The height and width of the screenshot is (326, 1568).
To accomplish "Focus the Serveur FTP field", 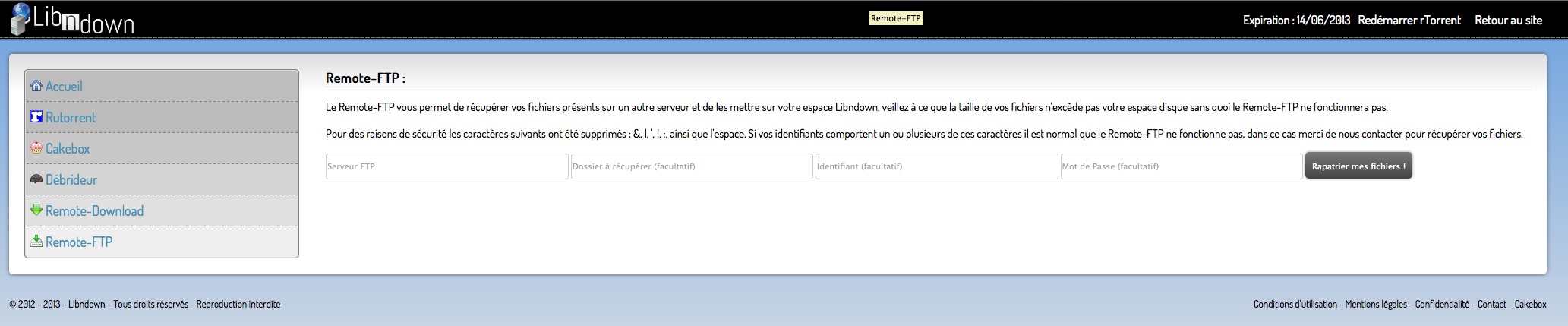I will (447, 166).
